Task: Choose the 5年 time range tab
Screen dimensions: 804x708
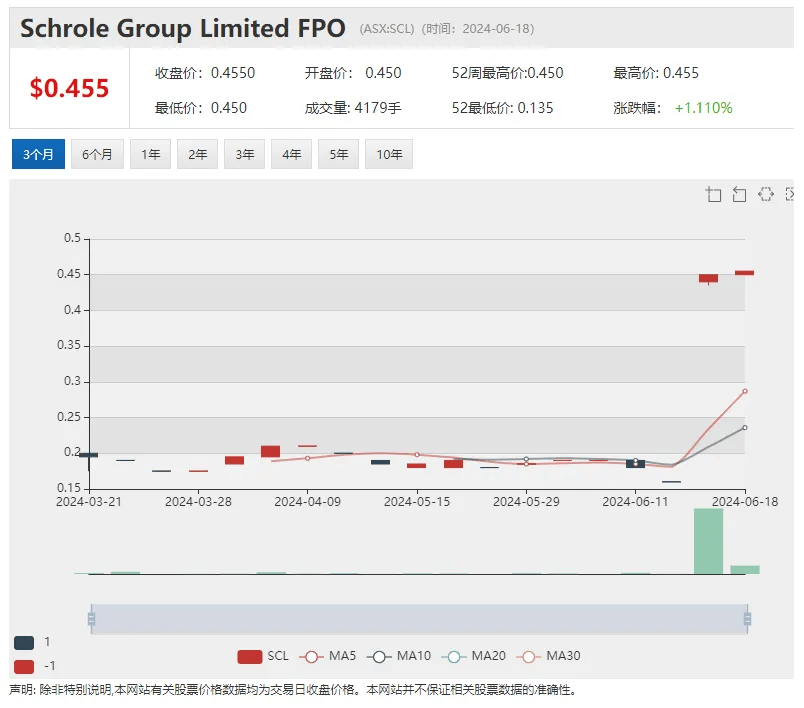Action: (x=338, y=154)
